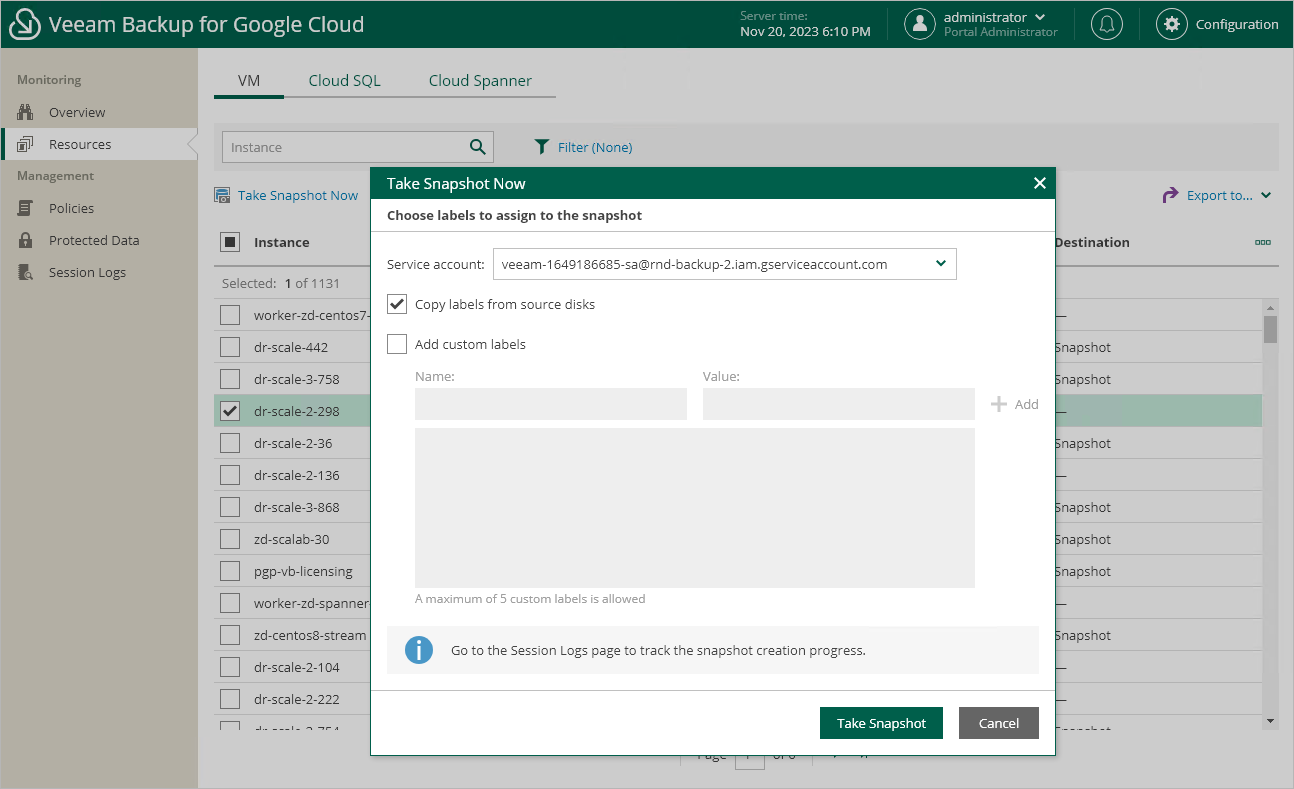Select the dr-scale-2-222 row
Image resolution: width=1294 pixels, height=789 pixels.
(297, 699)
